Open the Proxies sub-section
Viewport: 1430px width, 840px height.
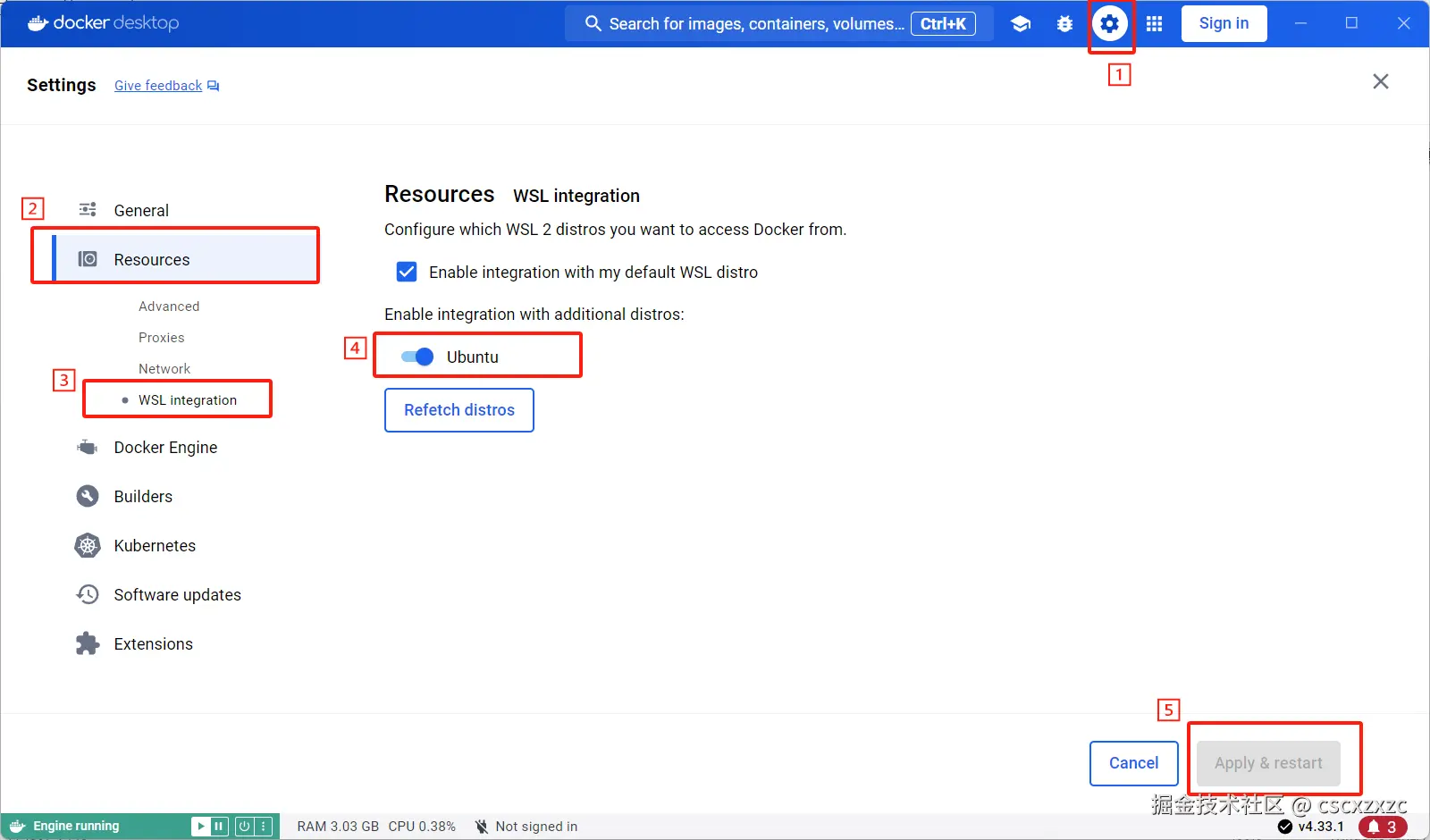(x=162, y=338)
